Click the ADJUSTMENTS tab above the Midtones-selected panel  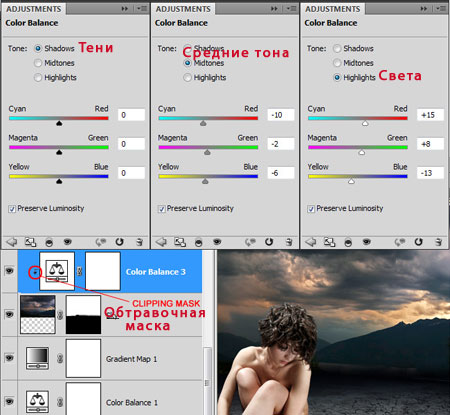(183, 9)
